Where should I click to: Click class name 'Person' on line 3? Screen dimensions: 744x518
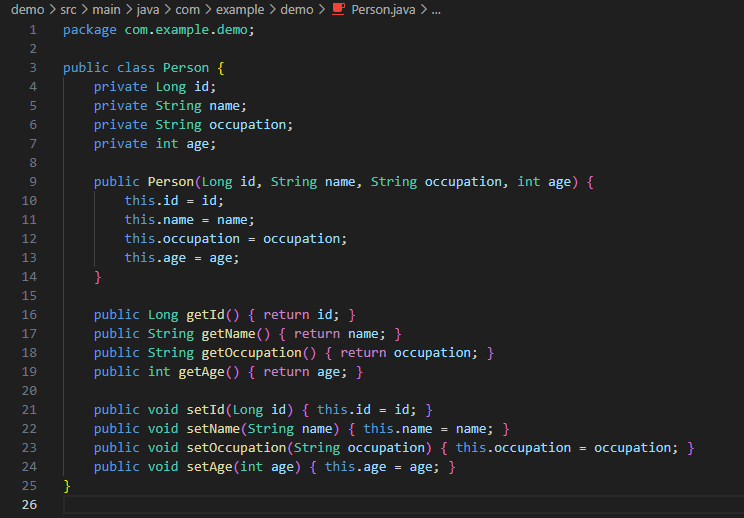(186, 68)
